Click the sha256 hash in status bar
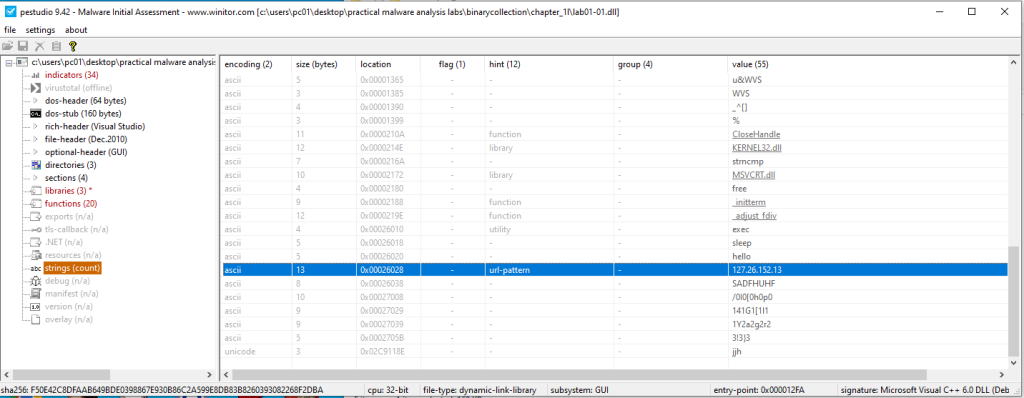1024x398 pixels. 162,390
